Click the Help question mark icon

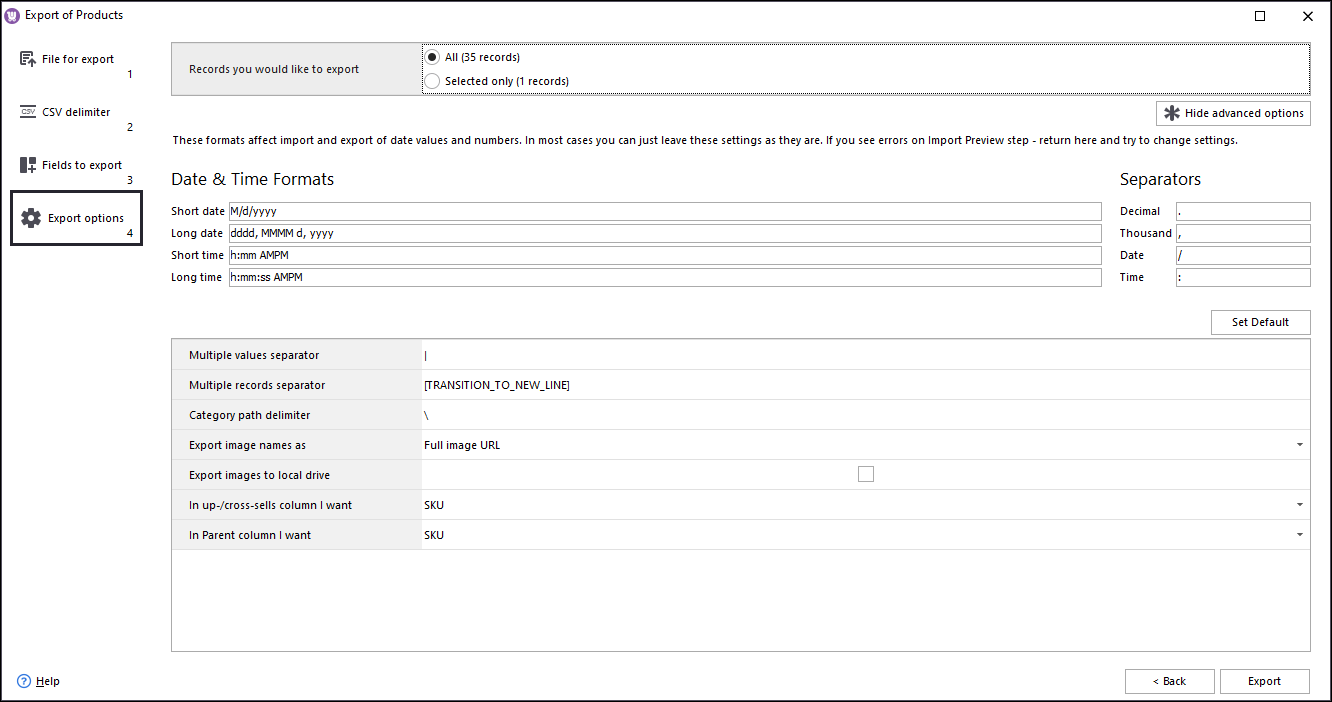(24, 681)
